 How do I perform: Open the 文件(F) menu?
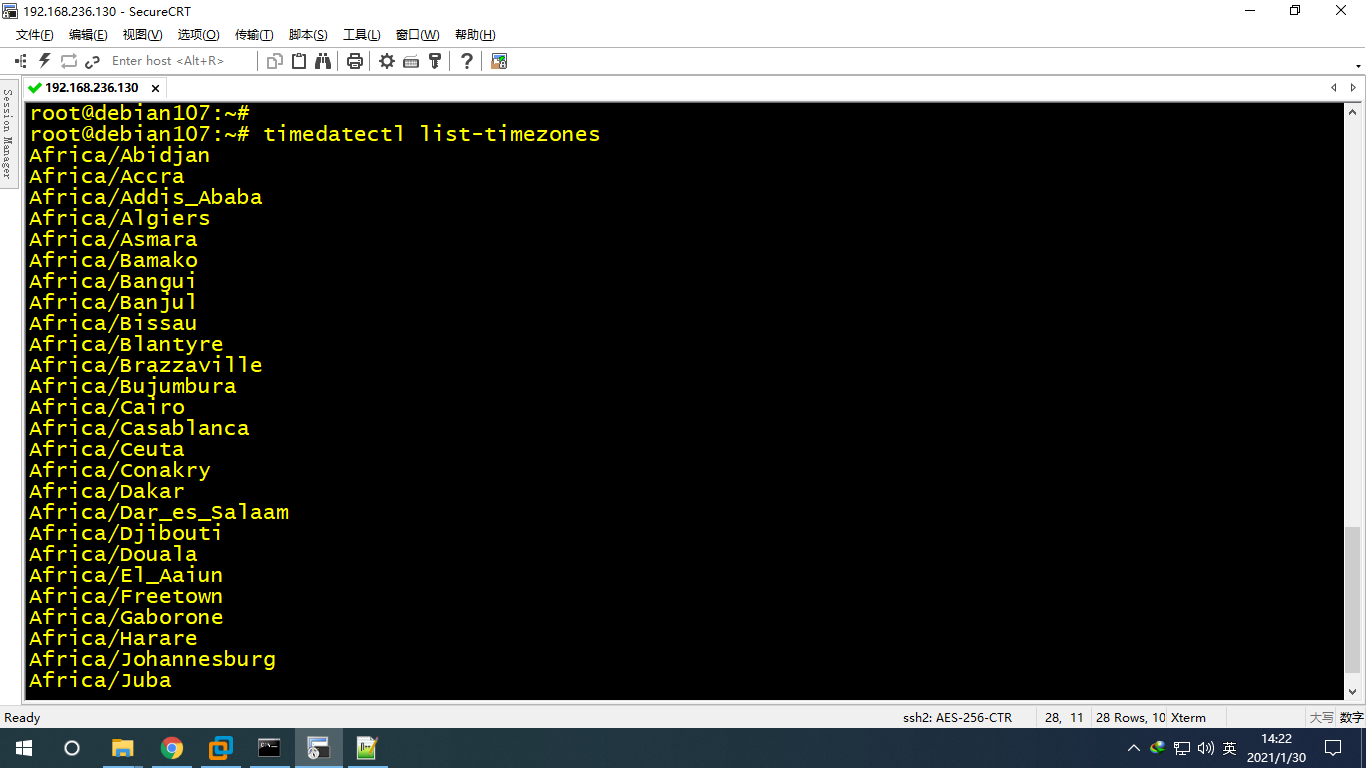click(x=34, y=35)
